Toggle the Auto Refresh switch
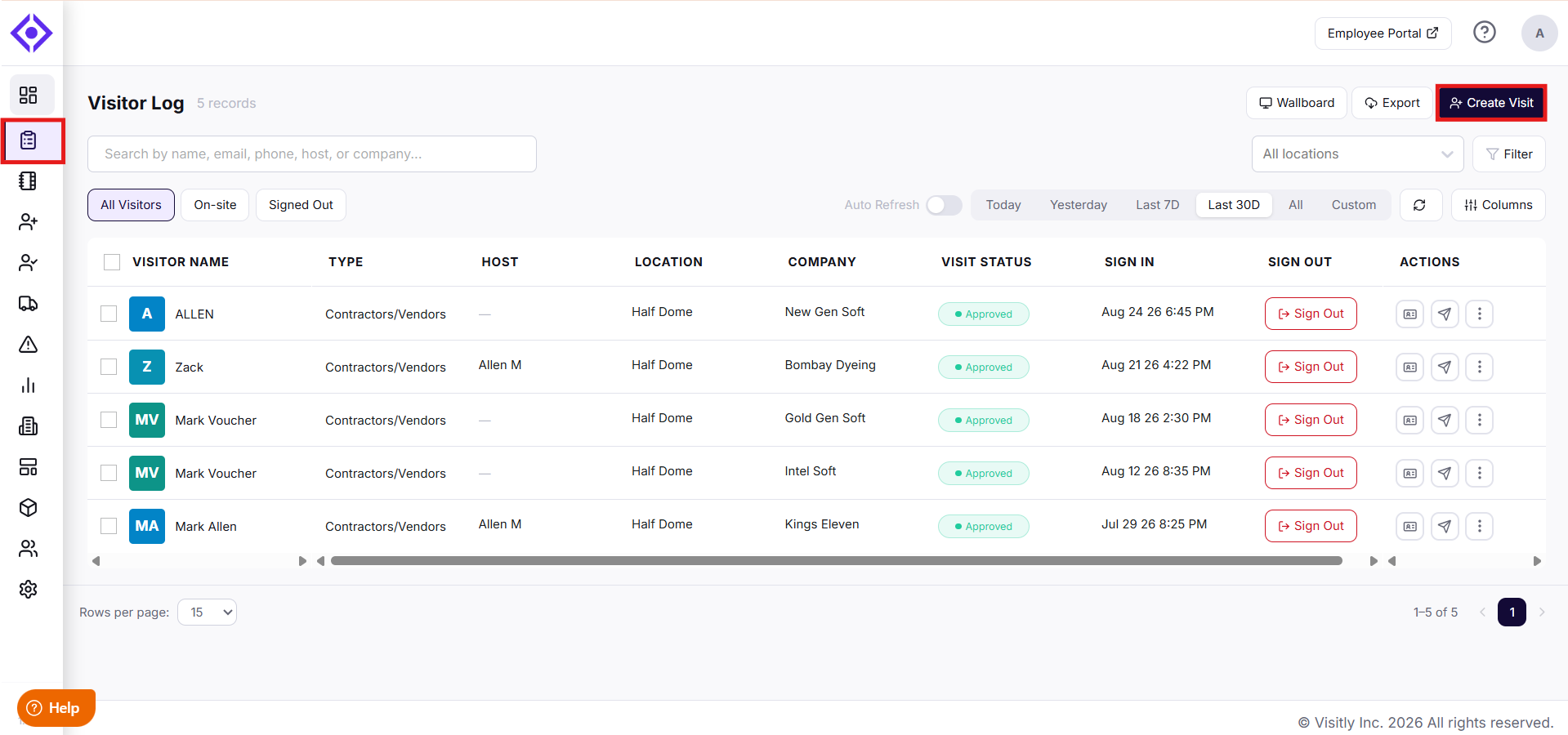 pos(944,205)
